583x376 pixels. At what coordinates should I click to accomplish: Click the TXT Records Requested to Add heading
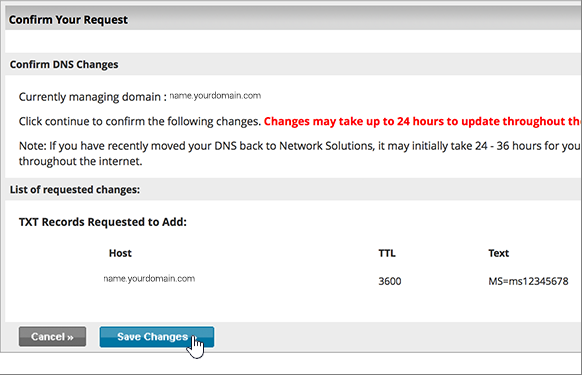(x=103, y=222)
